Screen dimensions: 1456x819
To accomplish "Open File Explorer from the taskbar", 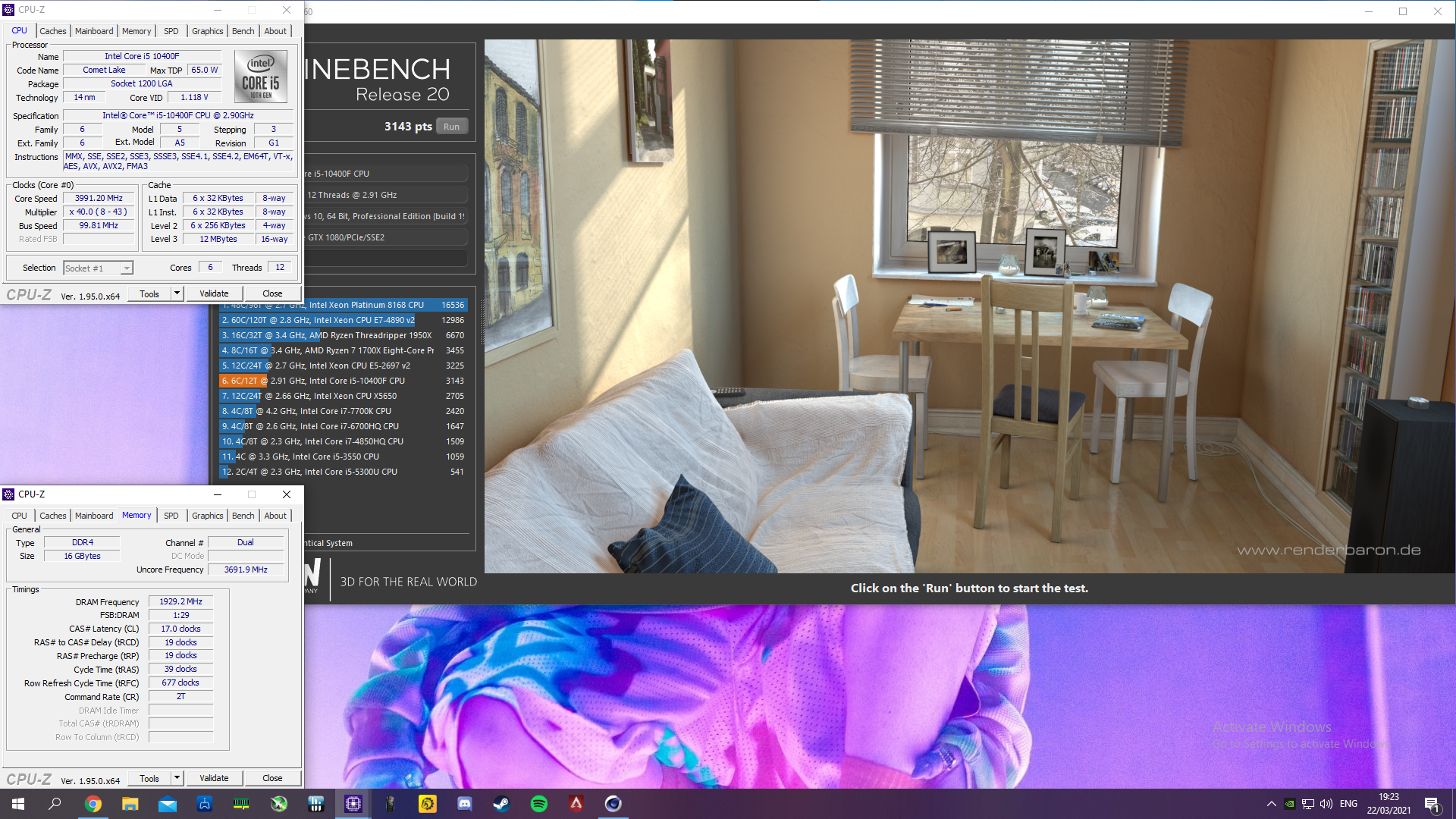I will [130, 804].
